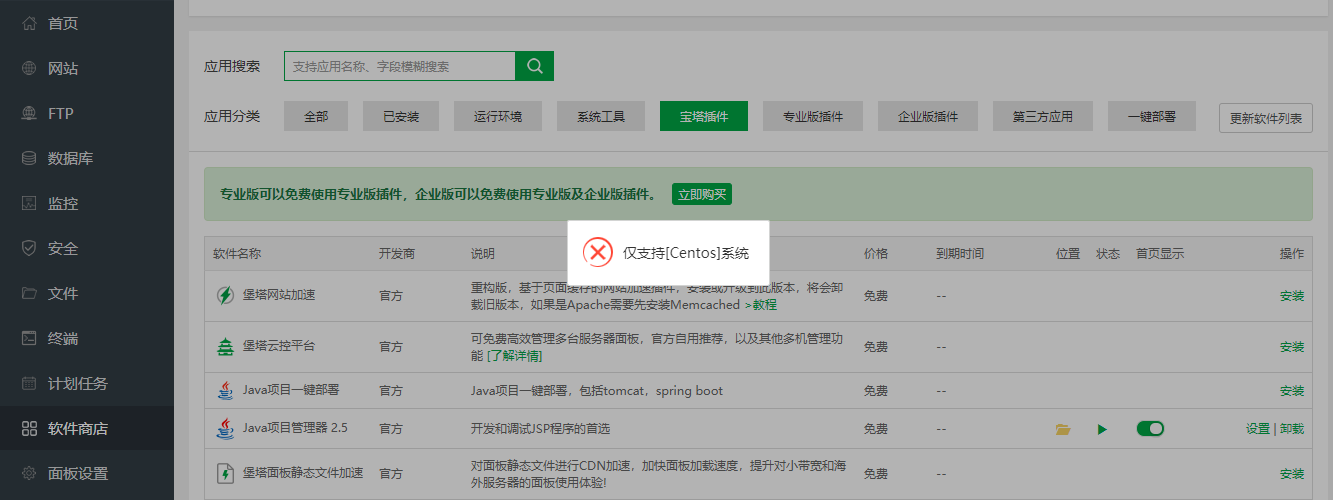Click the Java项目管理器 2.5 icon

click(x=225, y=428)
